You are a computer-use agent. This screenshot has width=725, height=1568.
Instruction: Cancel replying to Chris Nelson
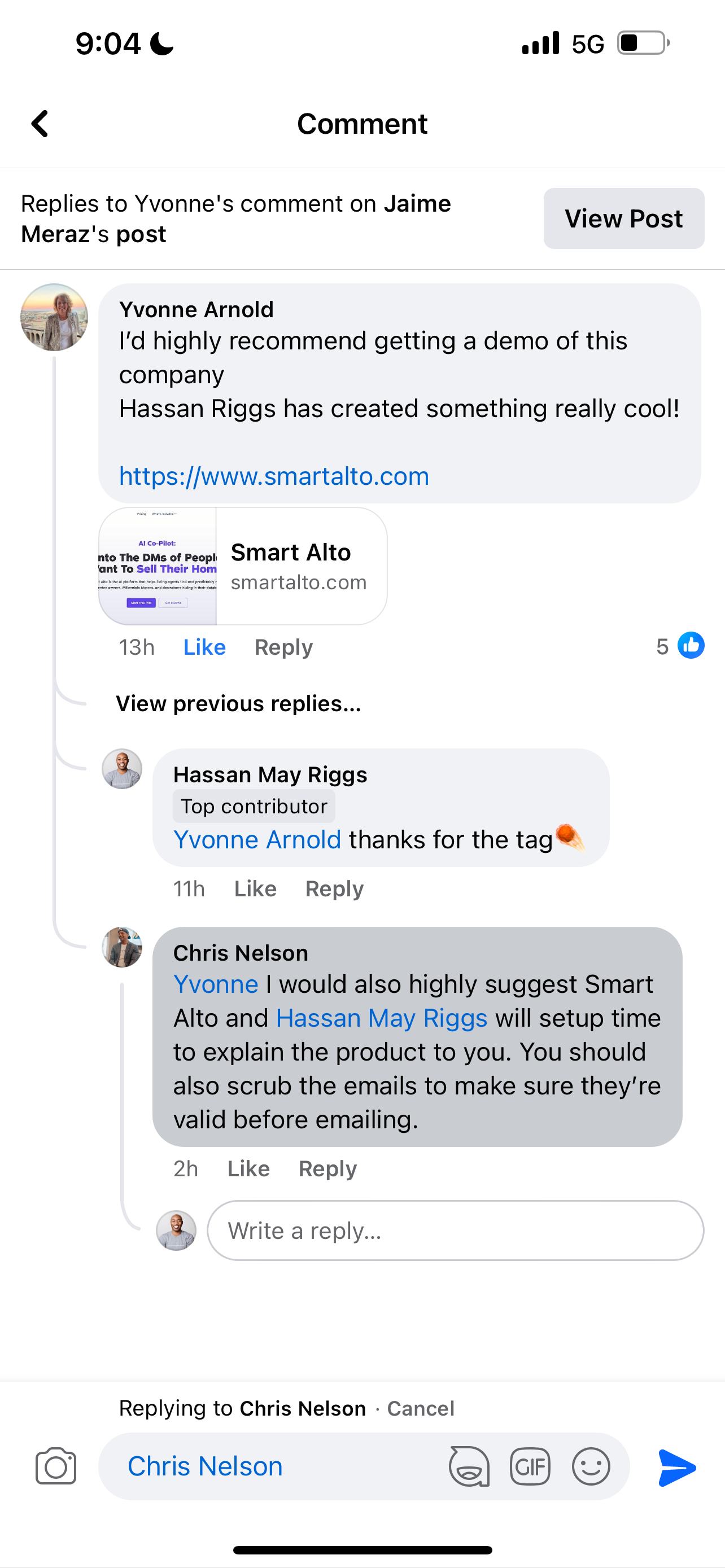[421, 1408]
